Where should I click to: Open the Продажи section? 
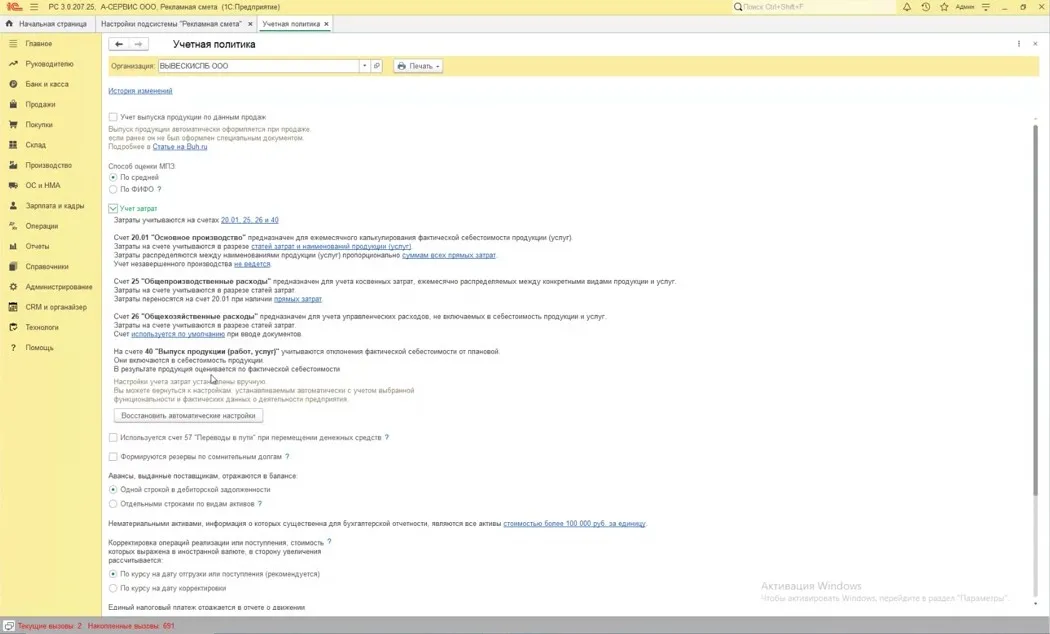click(40, 104)
